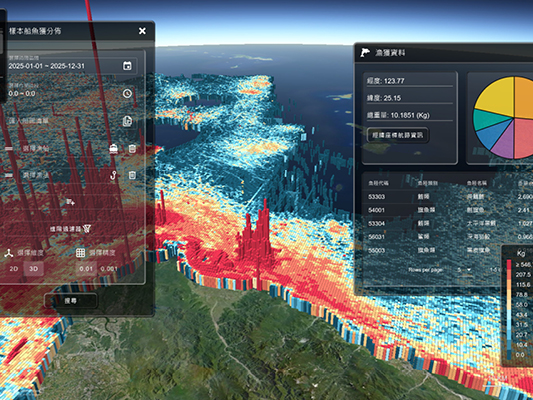Screen dimensions: 533x400
Task: Click the add row icon
Action: click(x=71, y=202)
